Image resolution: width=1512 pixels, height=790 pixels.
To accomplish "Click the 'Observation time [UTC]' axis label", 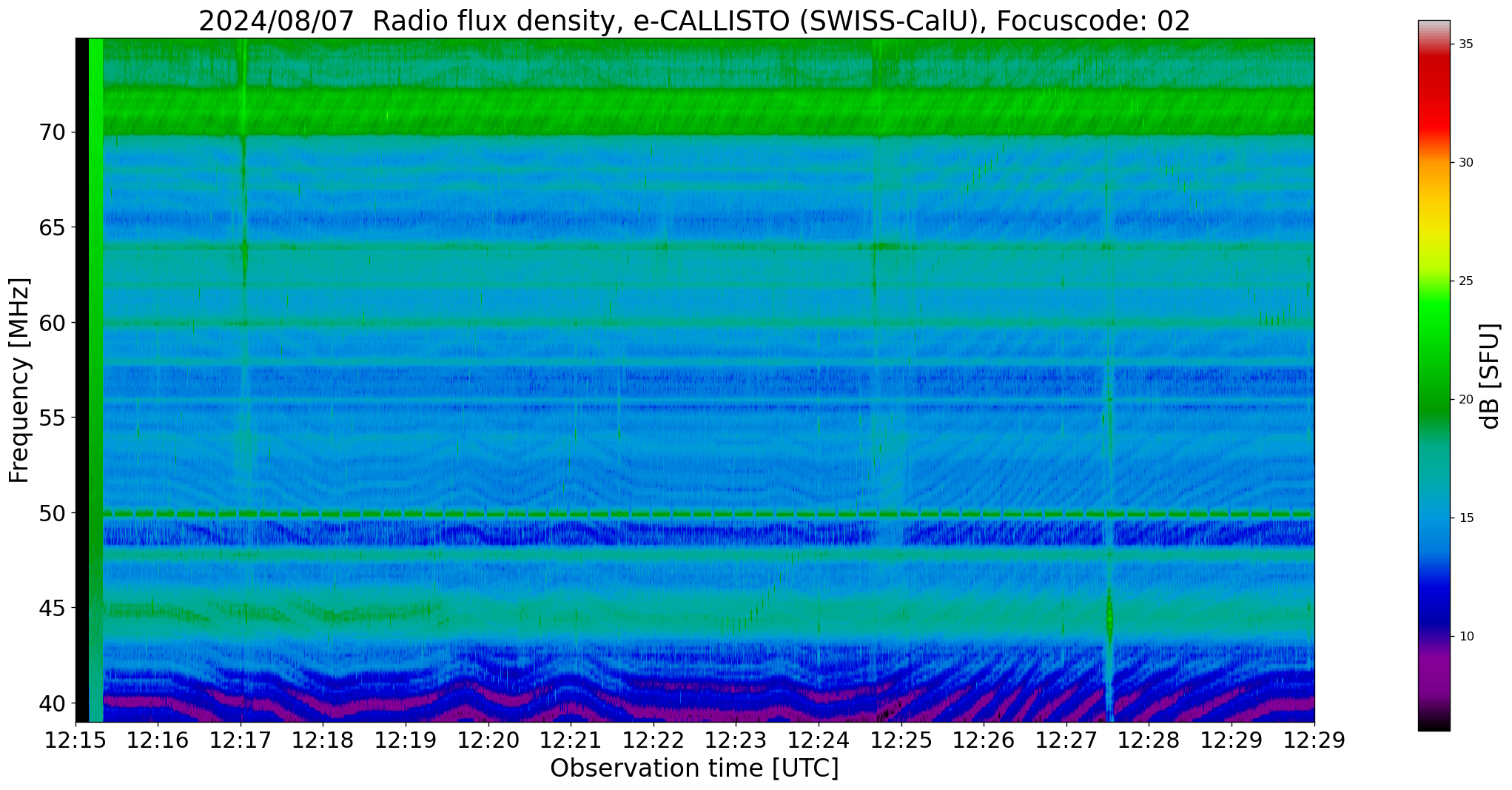I will [694, 769].
